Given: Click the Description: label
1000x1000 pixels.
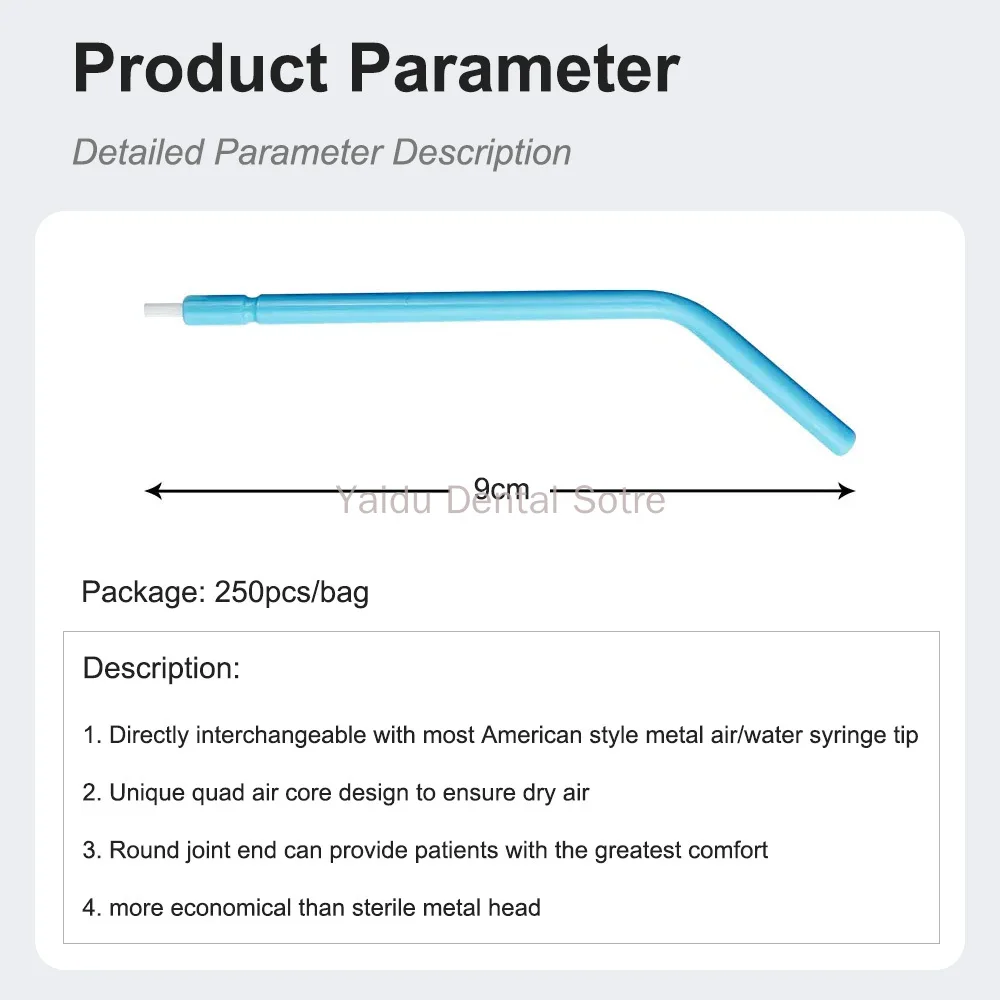Looking at the screenshot, I should [161, 668].
